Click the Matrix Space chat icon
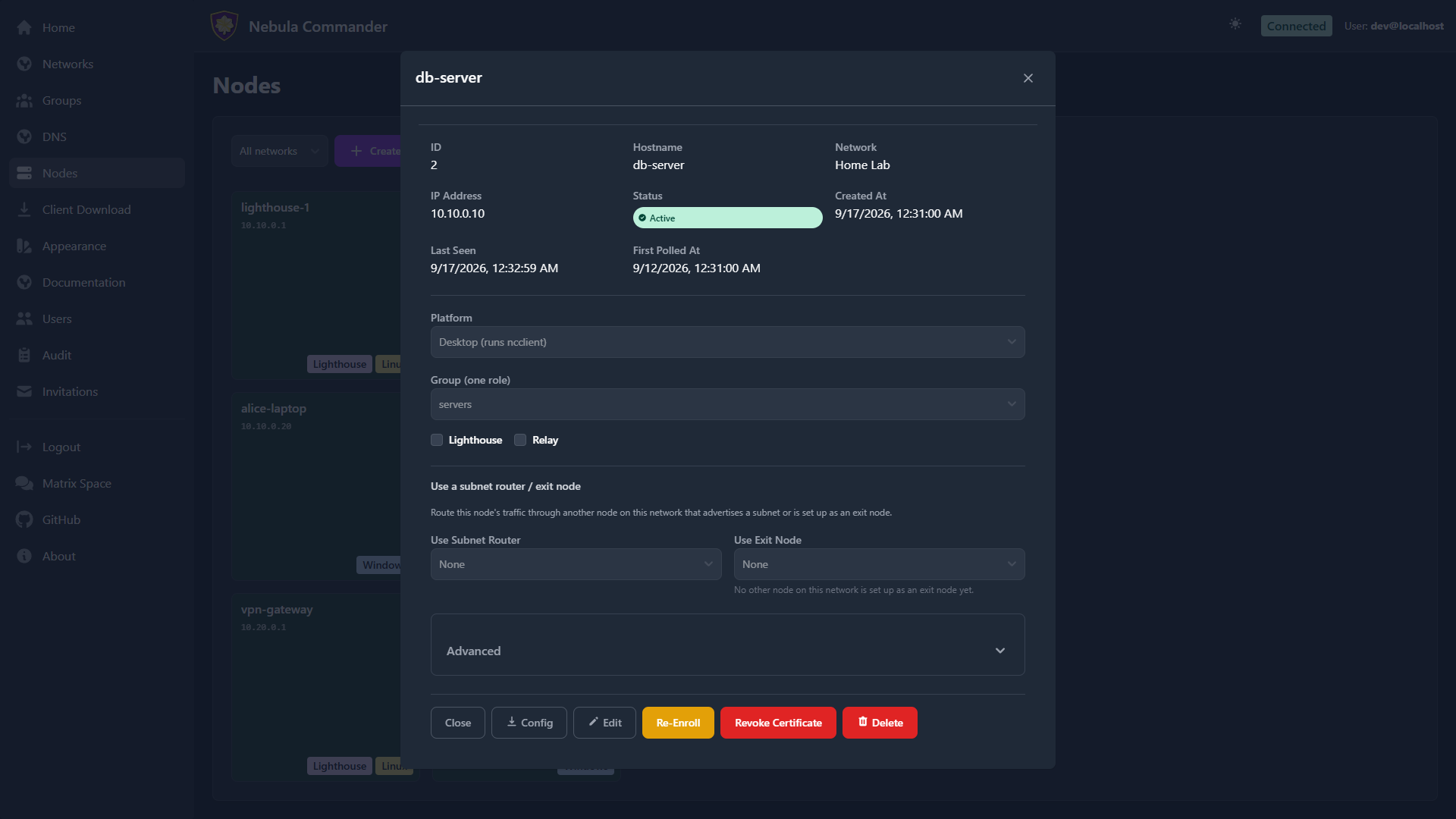Image resolution: width=1456 pixels, height=819 pixels. (x=24, y=483)
